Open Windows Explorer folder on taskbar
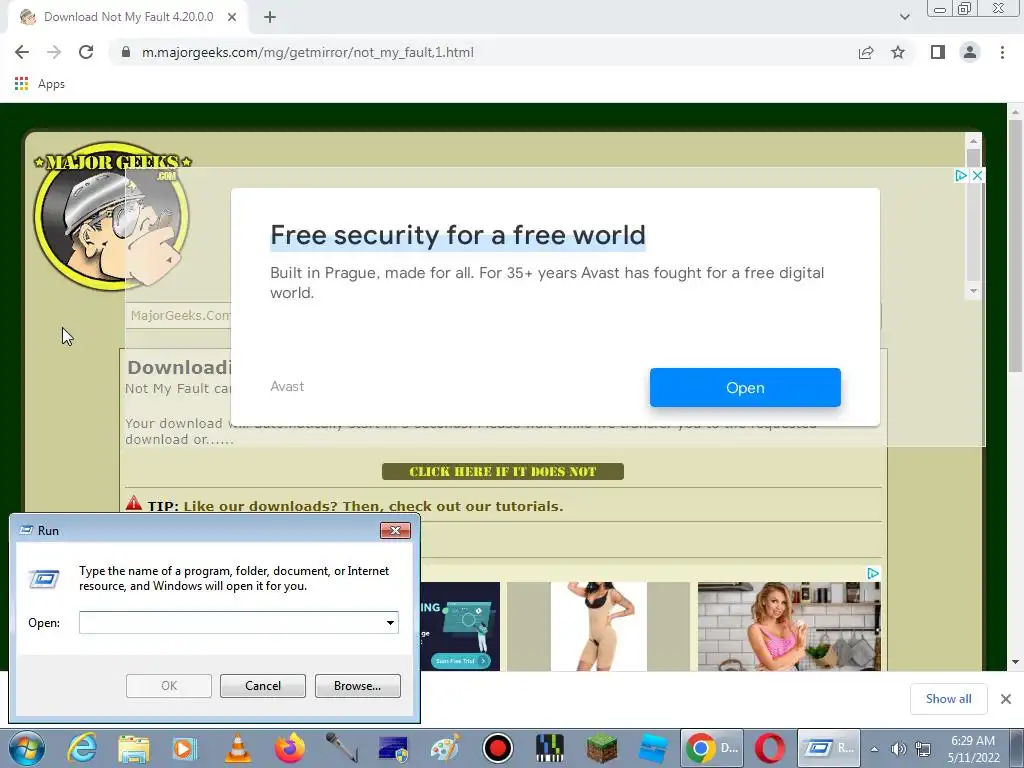Image resolution: width=1024 pixels, height=768 pixels. (133, 749)
